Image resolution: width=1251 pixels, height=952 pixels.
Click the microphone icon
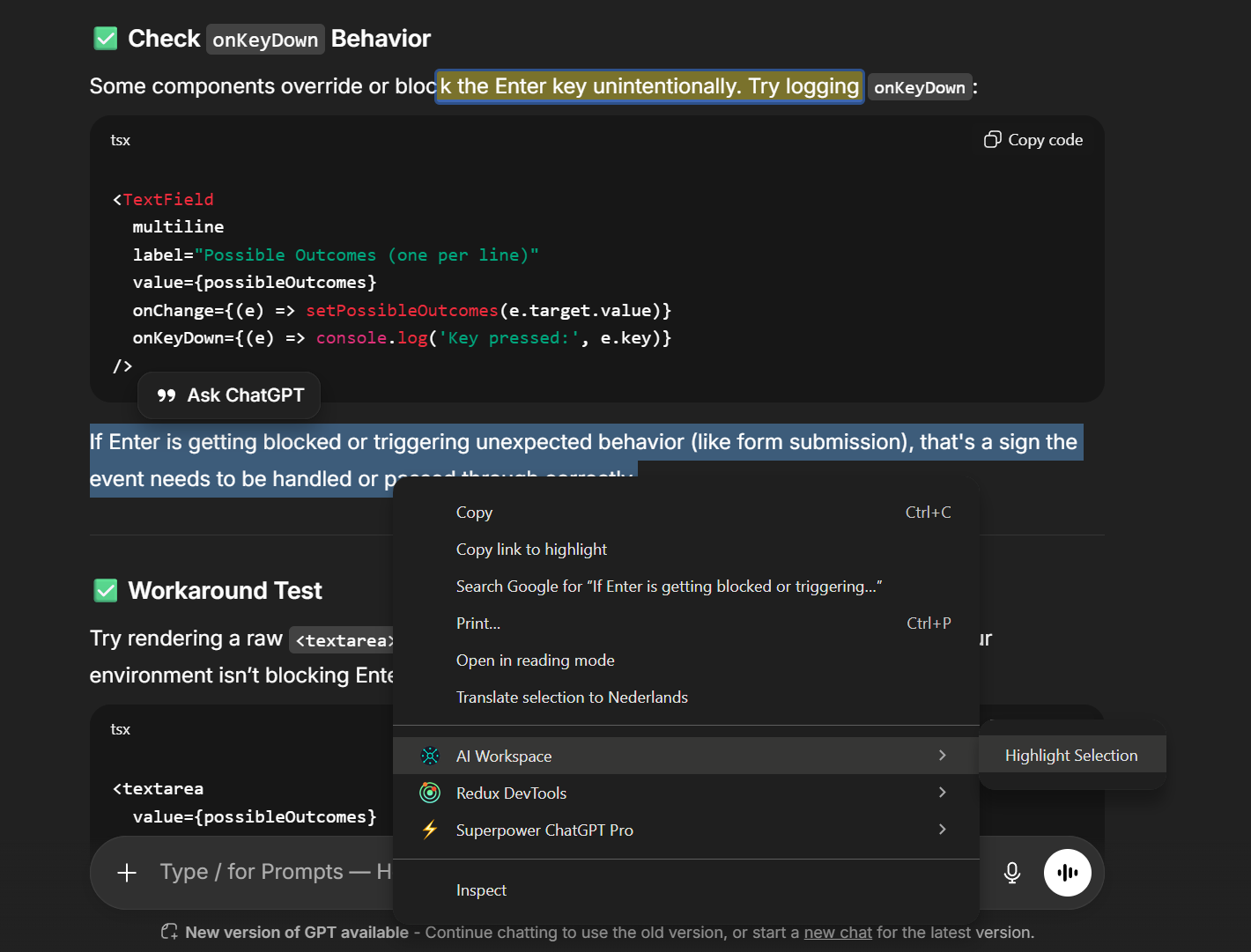[x=1011, y=872]
